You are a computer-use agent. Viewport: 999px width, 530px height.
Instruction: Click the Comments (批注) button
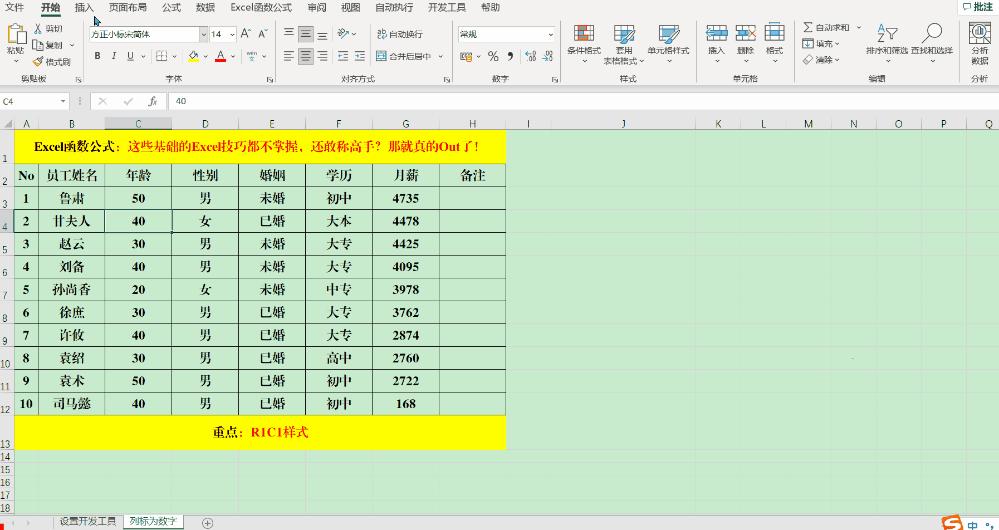(x=977, y=7)
